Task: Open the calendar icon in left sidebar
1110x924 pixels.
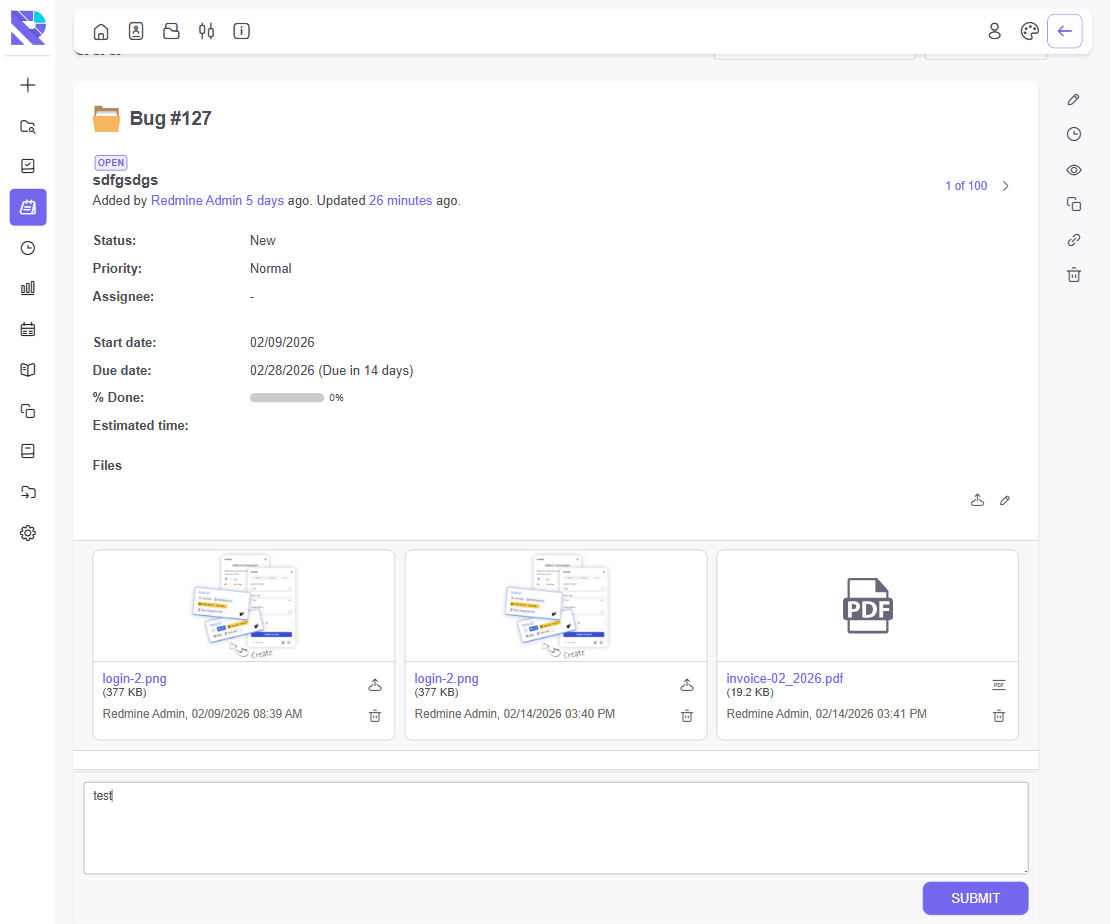Action: click(x=28, y=329)
